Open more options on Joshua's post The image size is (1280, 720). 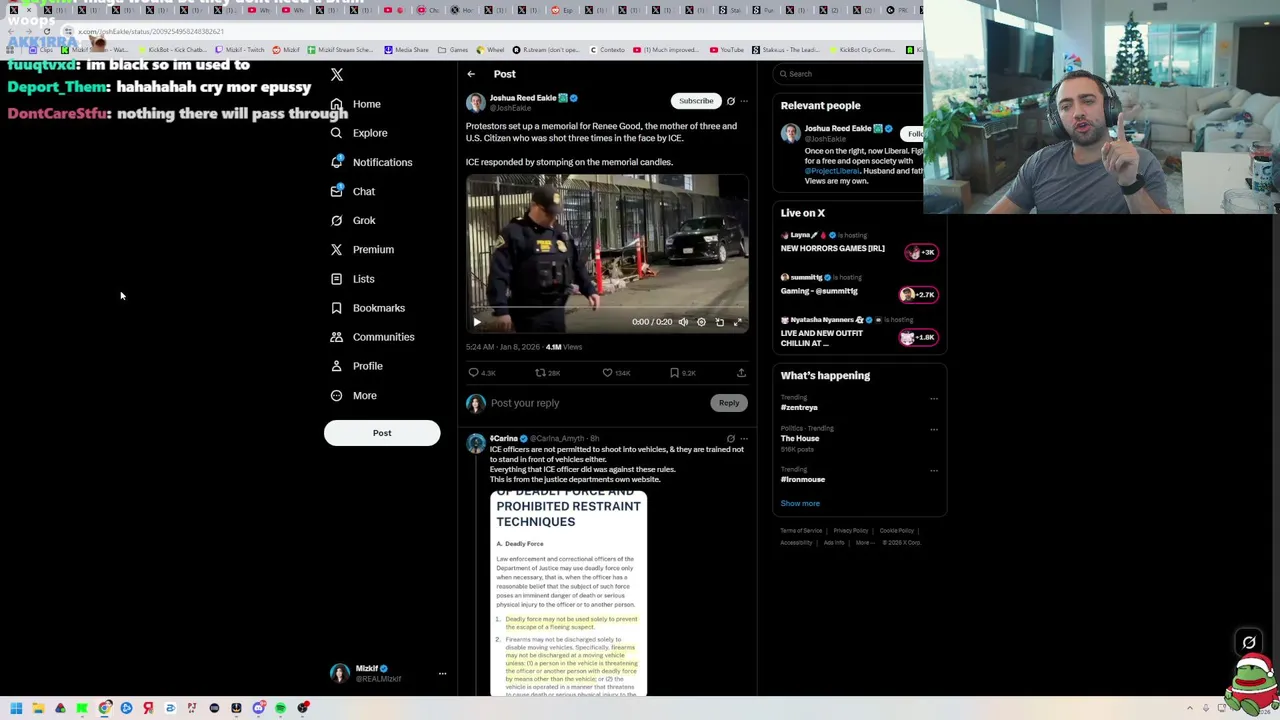(x=743, y=101)
